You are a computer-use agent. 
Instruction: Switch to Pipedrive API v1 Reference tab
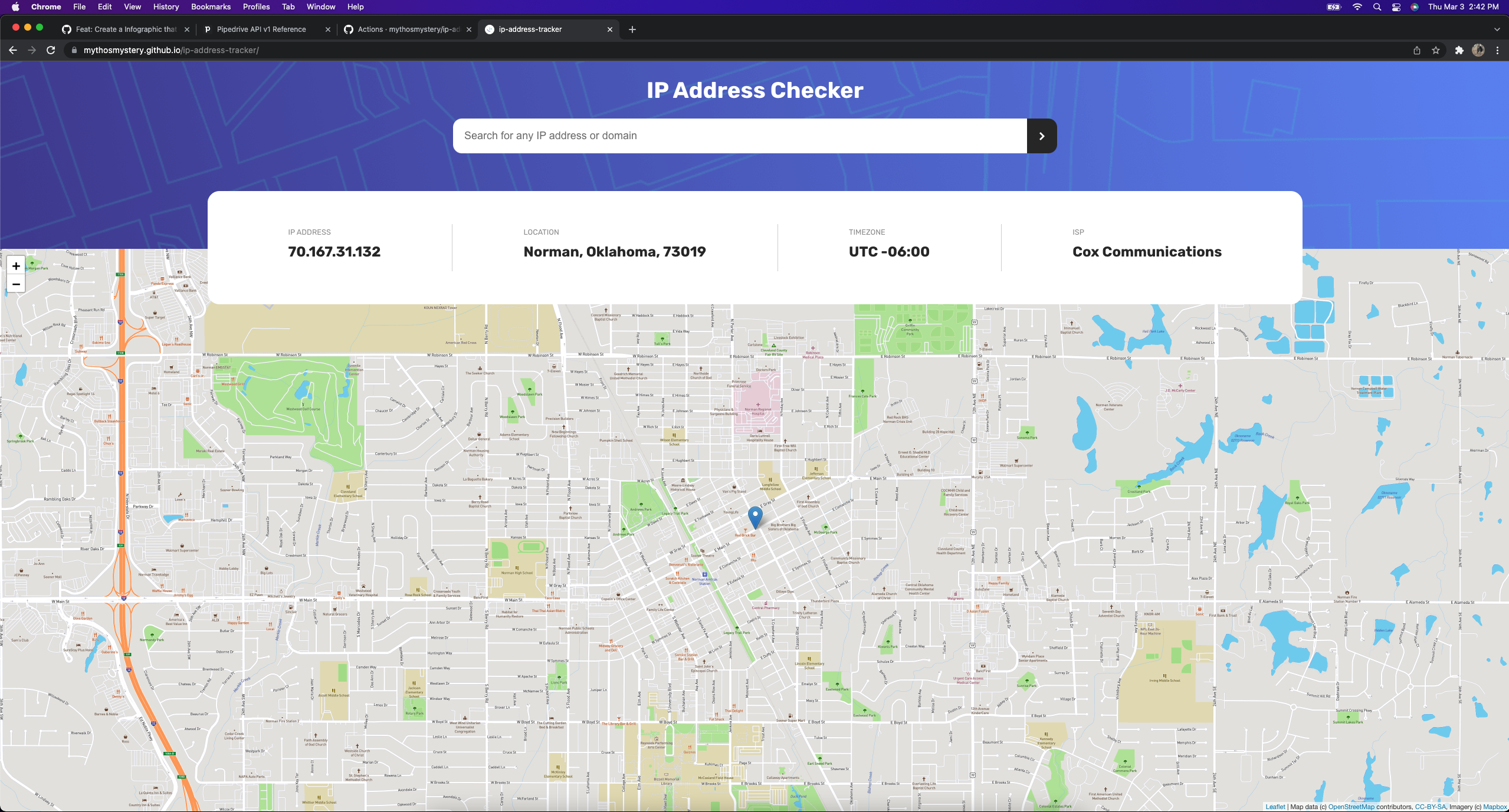(x=261, y=29)
